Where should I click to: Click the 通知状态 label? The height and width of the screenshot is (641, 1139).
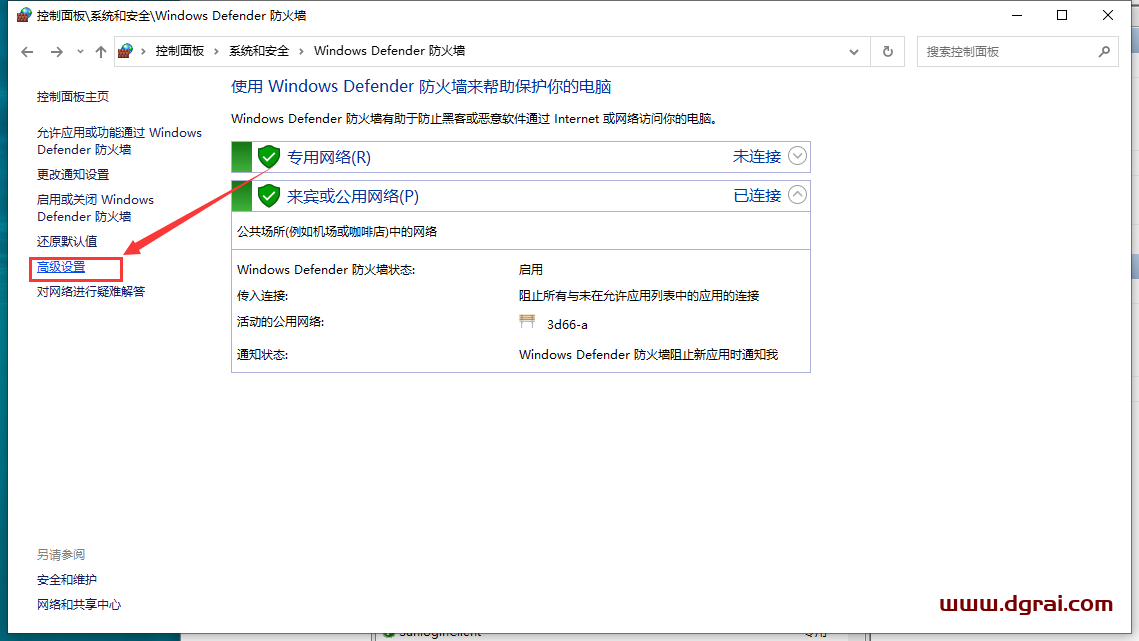click(x=262, y=355)
